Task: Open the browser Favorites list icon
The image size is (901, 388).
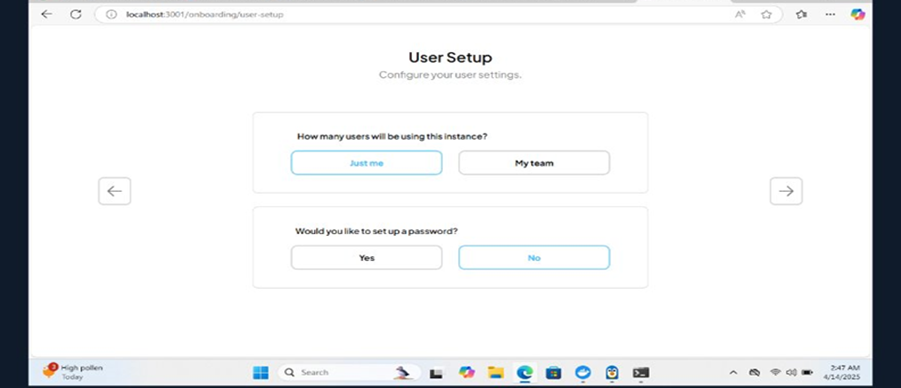Action: click(x=802, y=14)
